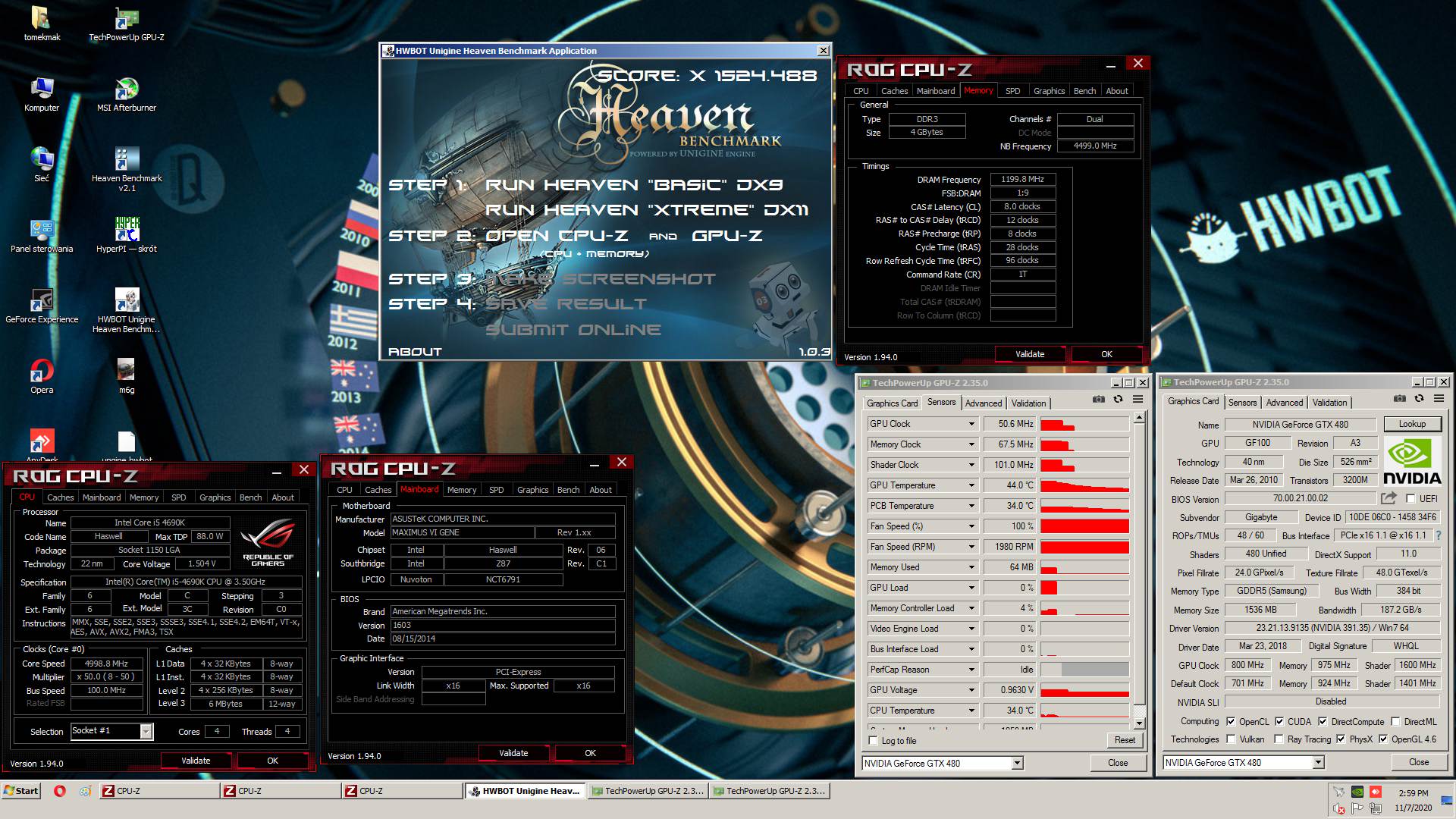This screenshot has width=1456, height=819.
Task: Open the tomekmak folder icon on desktop
Action: pyautogui.click(x=42, y=18)
